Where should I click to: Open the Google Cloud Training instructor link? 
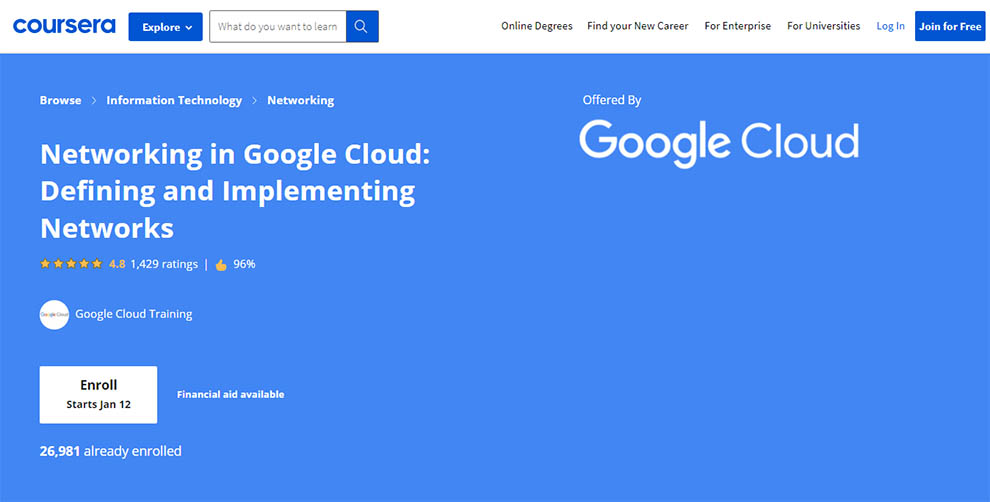(134, 314)
